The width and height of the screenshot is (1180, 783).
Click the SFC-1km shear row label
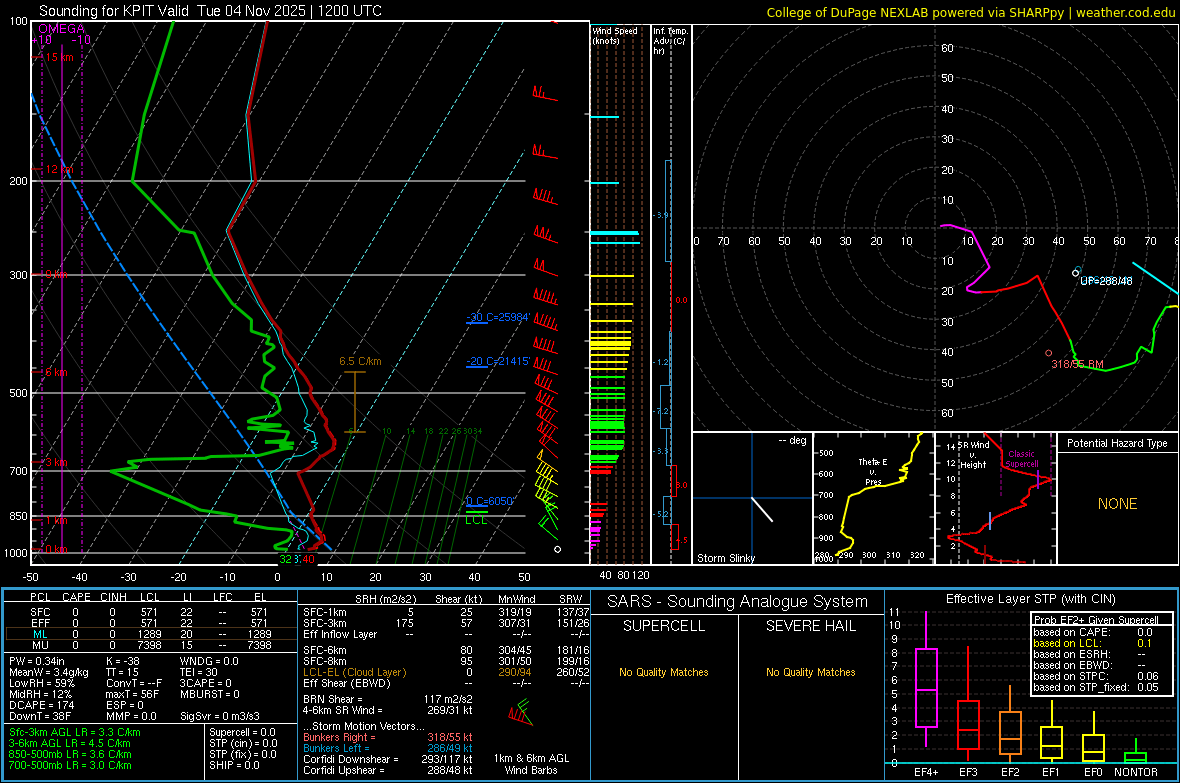click(x=325, y=613)
